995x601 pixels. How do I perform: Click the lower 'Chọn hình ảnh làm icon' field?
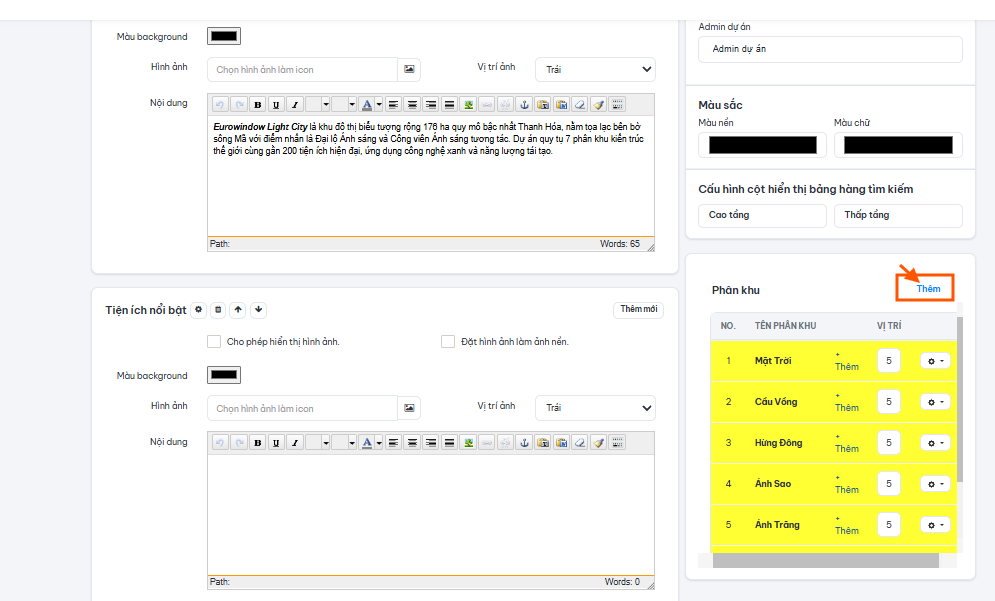point(302,408)
